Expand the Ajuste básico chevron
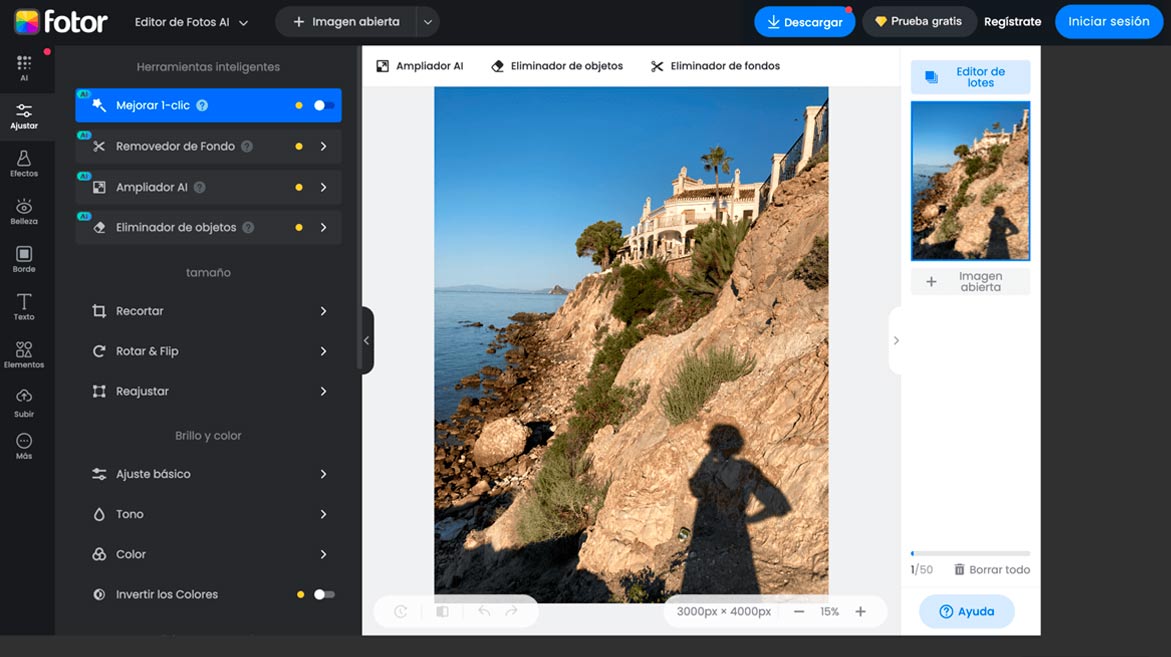Screen dimensions: 1171x657 pyautogui.click(x=323, y=474)
